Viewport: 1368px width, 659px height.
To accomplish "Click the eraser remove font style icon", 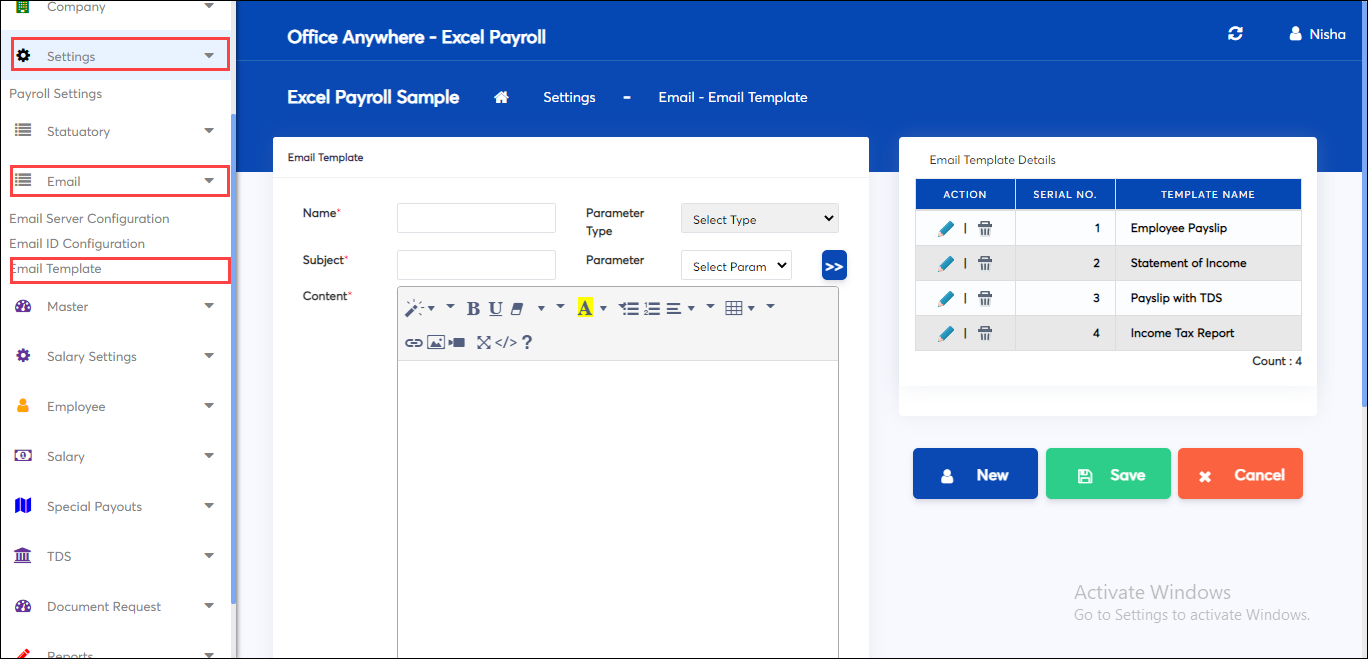I will [517, 308].
